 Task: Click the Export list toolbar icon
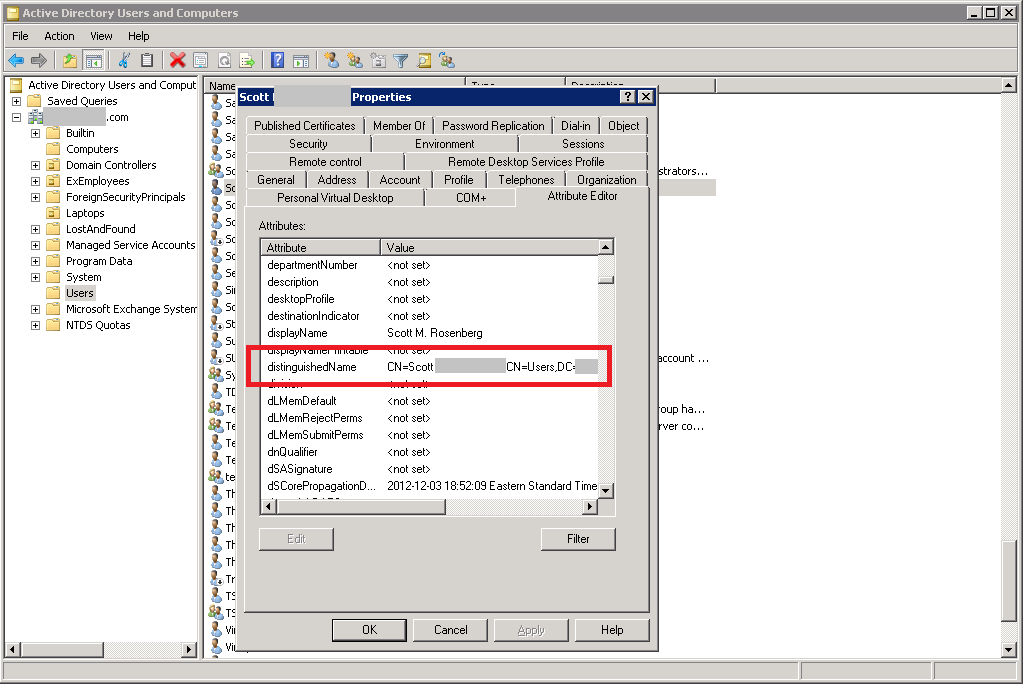point(247,61)
